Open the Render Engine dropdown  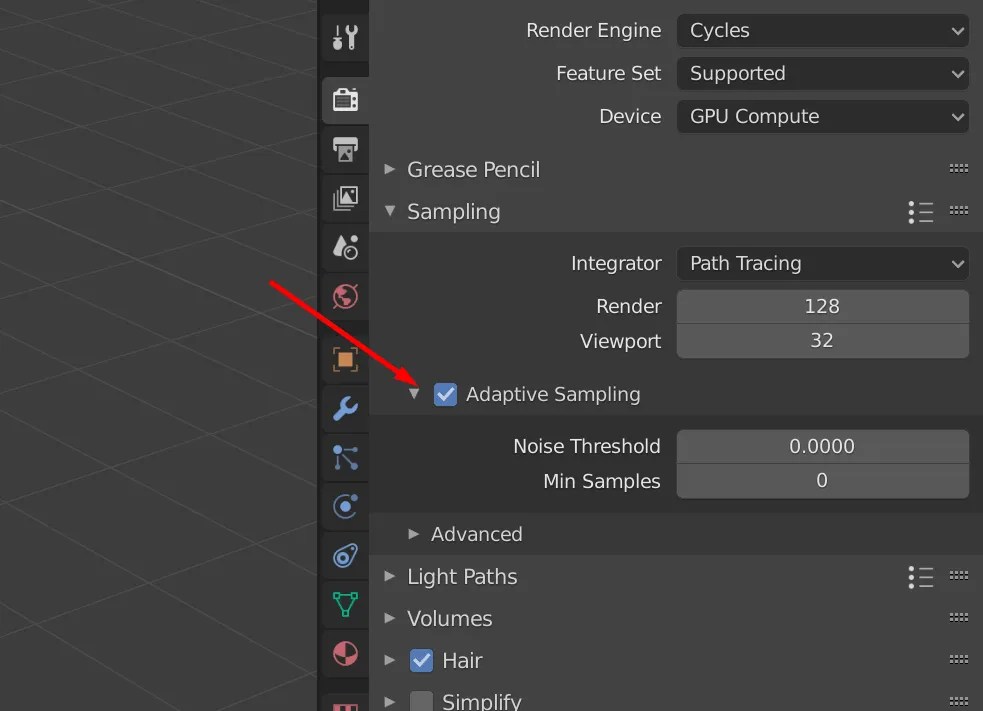pos(822,30)
